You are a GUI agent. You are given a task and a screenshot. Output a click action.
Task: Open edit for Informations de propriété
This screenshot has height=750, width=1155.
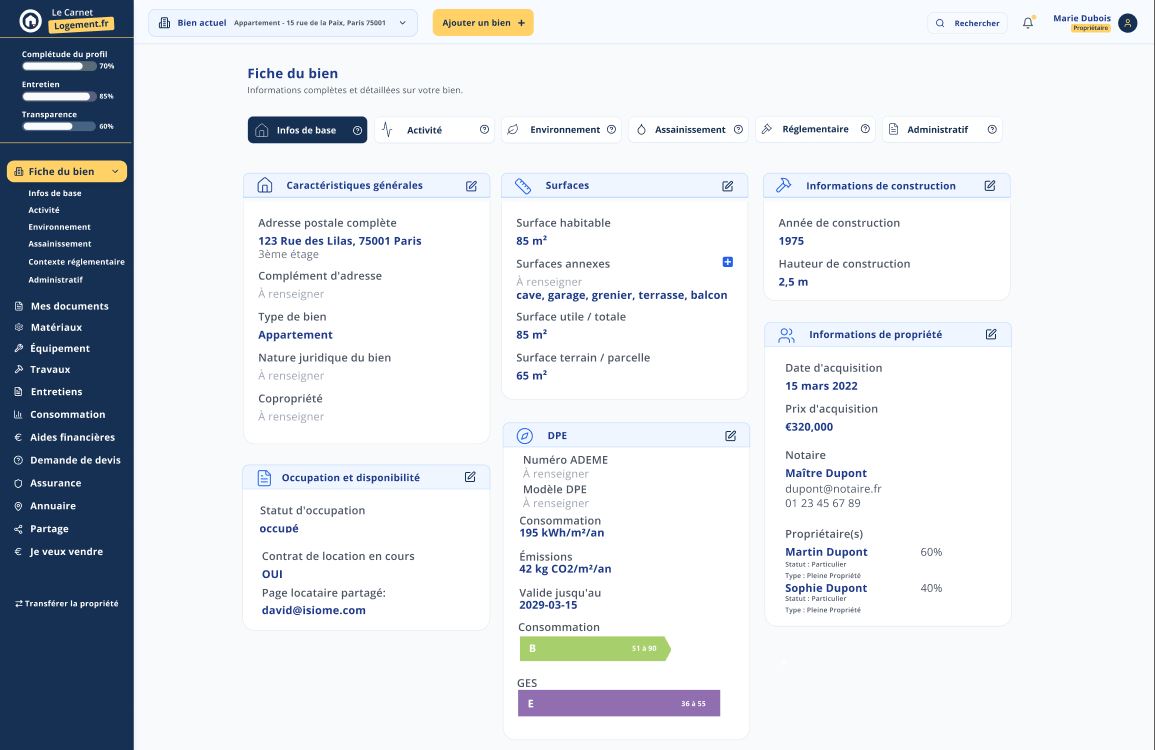coord(991,334)
